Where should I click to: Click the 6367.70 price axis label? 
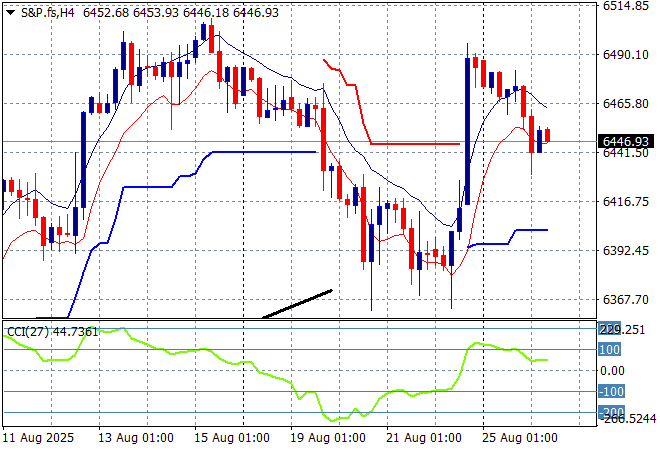click(x=625, y=299)
